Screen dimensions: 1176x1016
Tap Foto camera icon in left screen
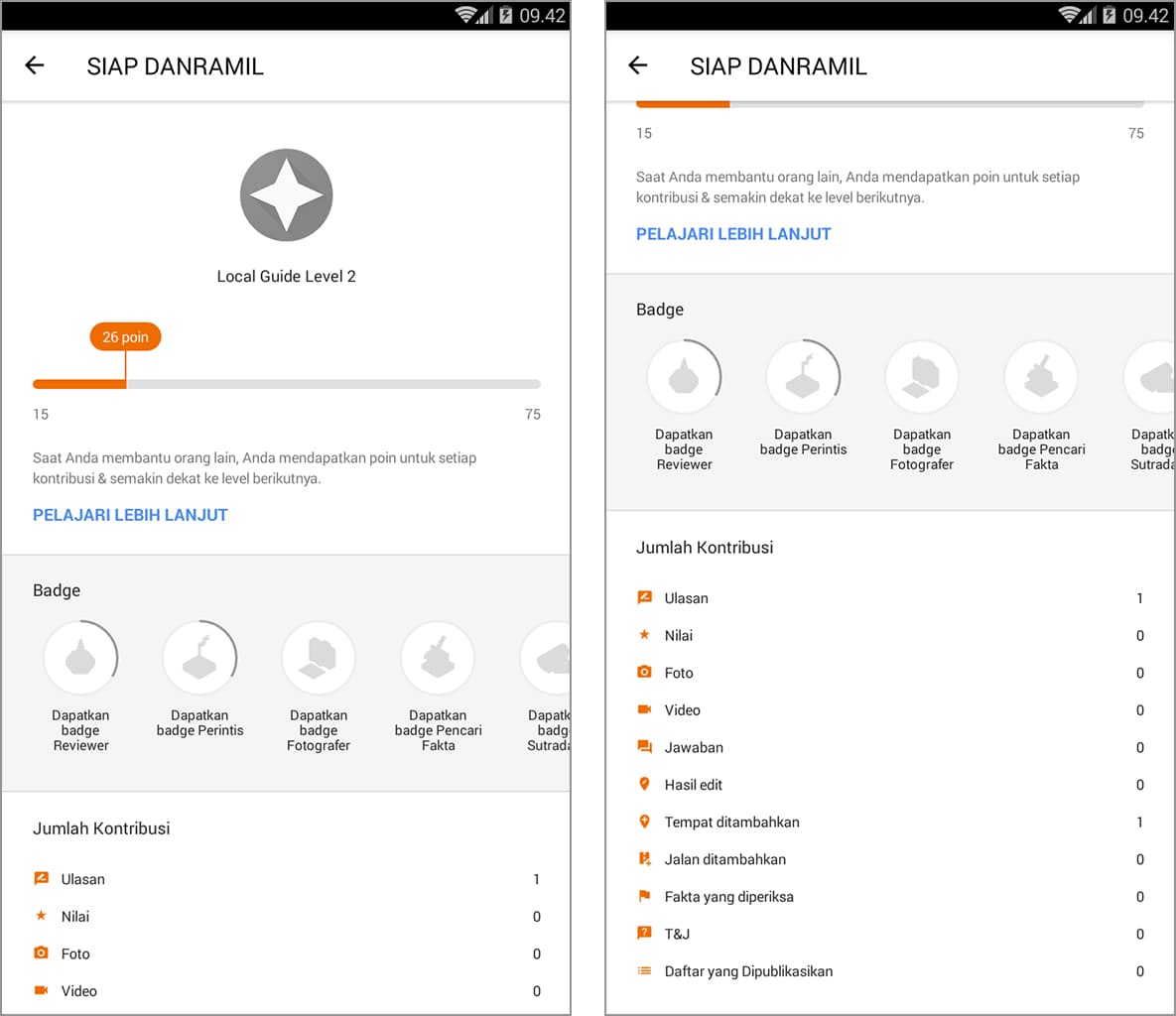click(x=42, y=953)
